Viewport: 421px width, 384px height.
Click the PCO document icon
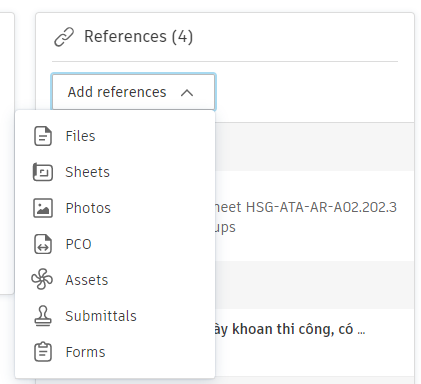click(43, 244)
